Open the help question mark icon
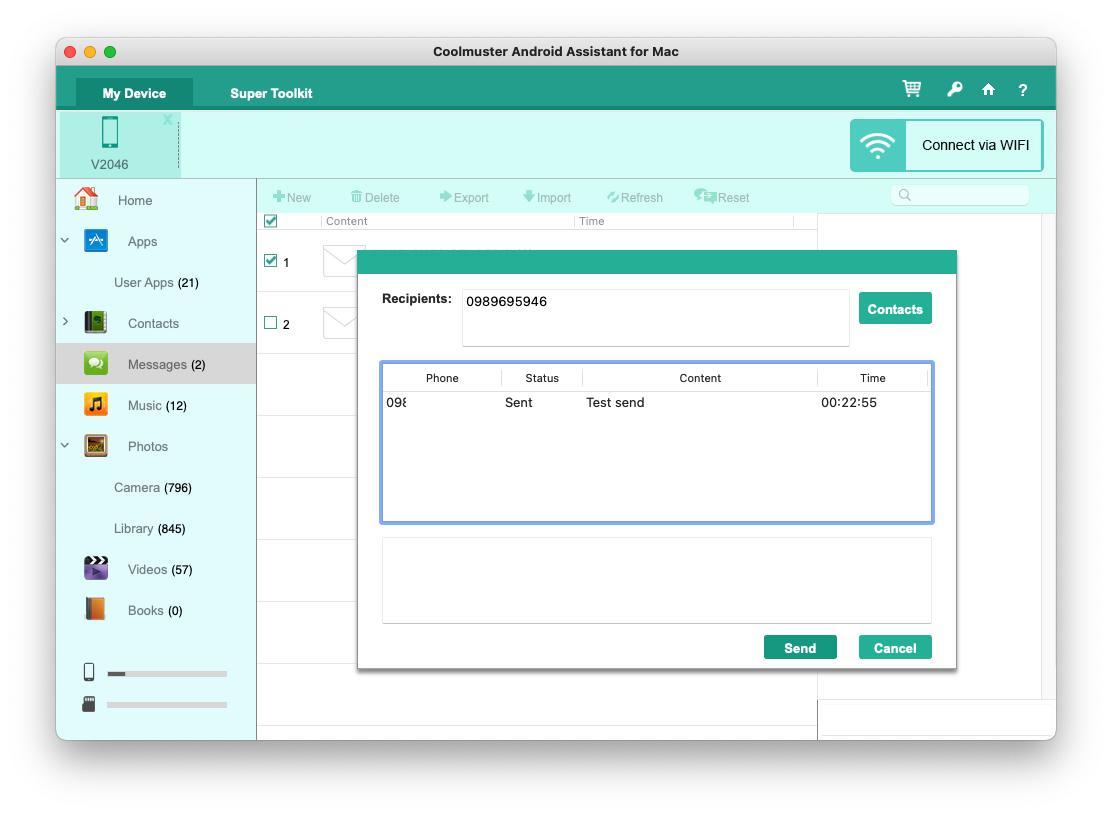1112x814 pixels. [x=1023, y=90]
